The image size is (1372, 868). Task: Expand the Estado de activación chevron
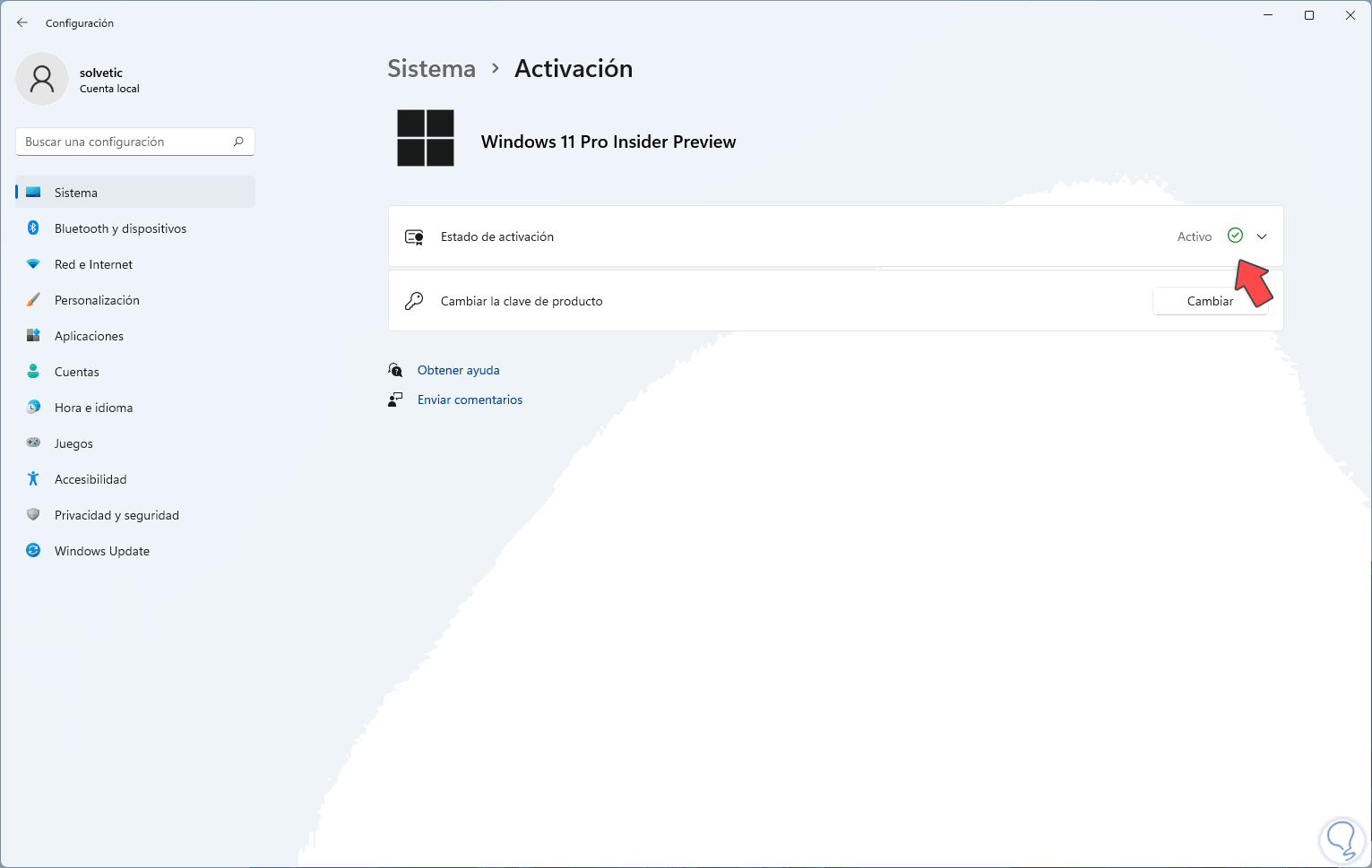(x=1262, y=236)
